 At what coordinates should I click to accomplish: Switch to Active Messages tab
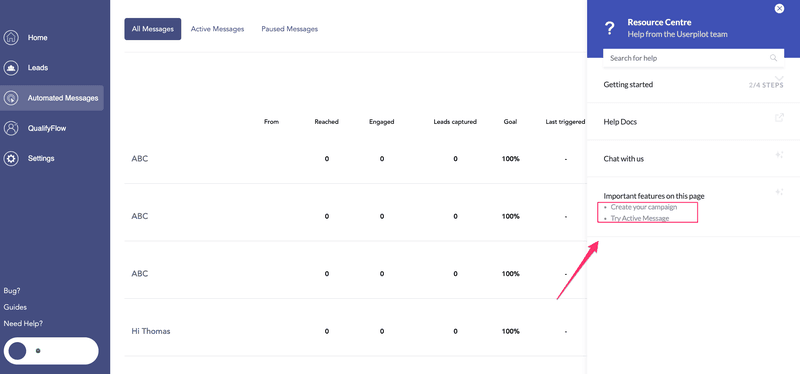tap(217, 29)
